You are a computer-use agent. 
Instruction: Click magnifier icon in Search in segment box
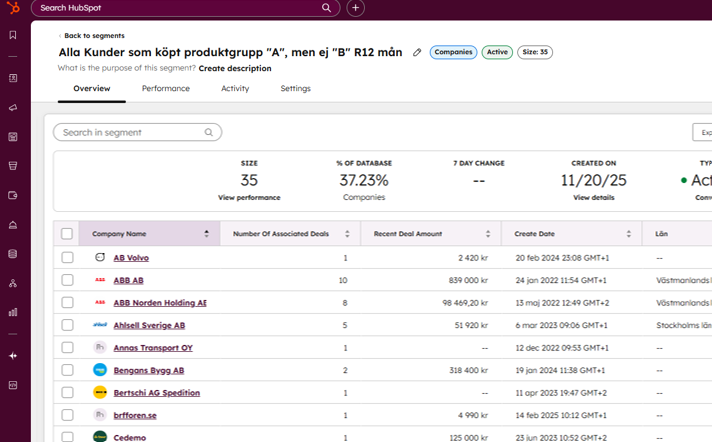[208, 132]
